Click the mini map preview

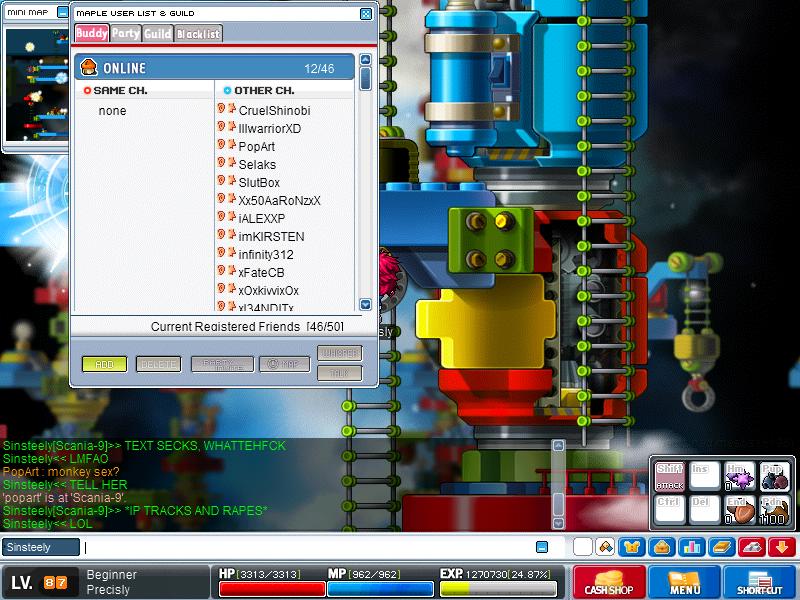(37, 85)
